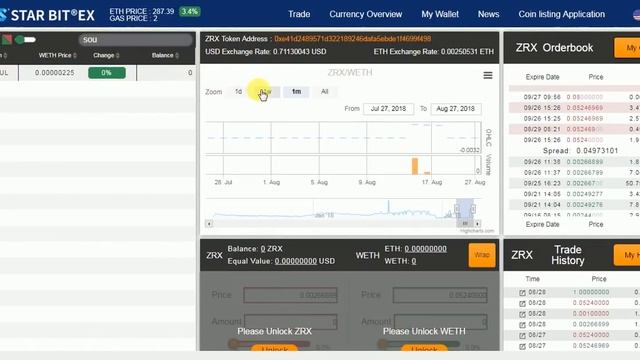640x360 pixels.
Task: Select orderbook row 09/21 14:05
Action: pos(574,194)
